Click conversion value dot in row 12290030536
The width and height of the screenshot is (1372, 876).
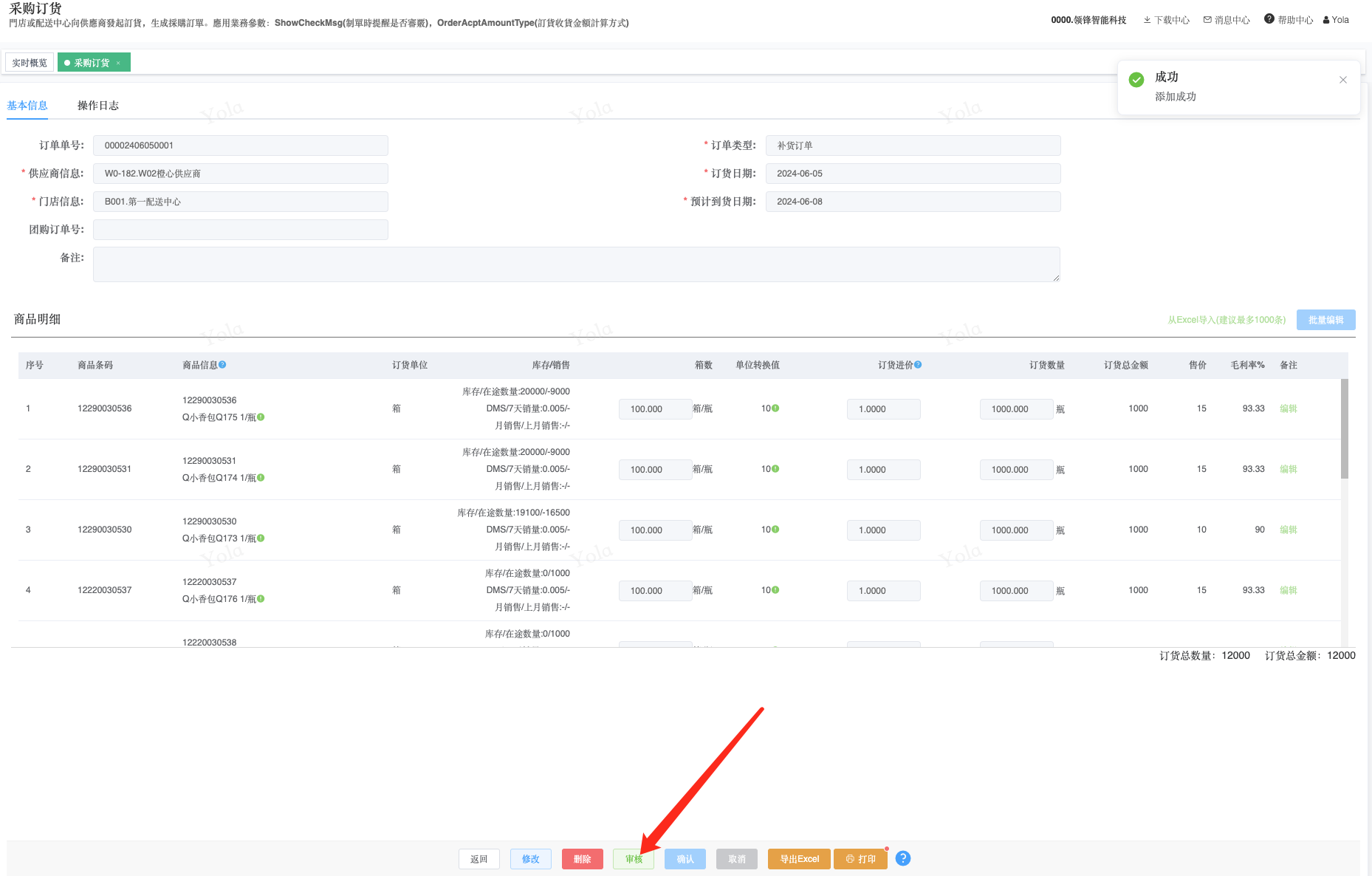coord(775,408)
